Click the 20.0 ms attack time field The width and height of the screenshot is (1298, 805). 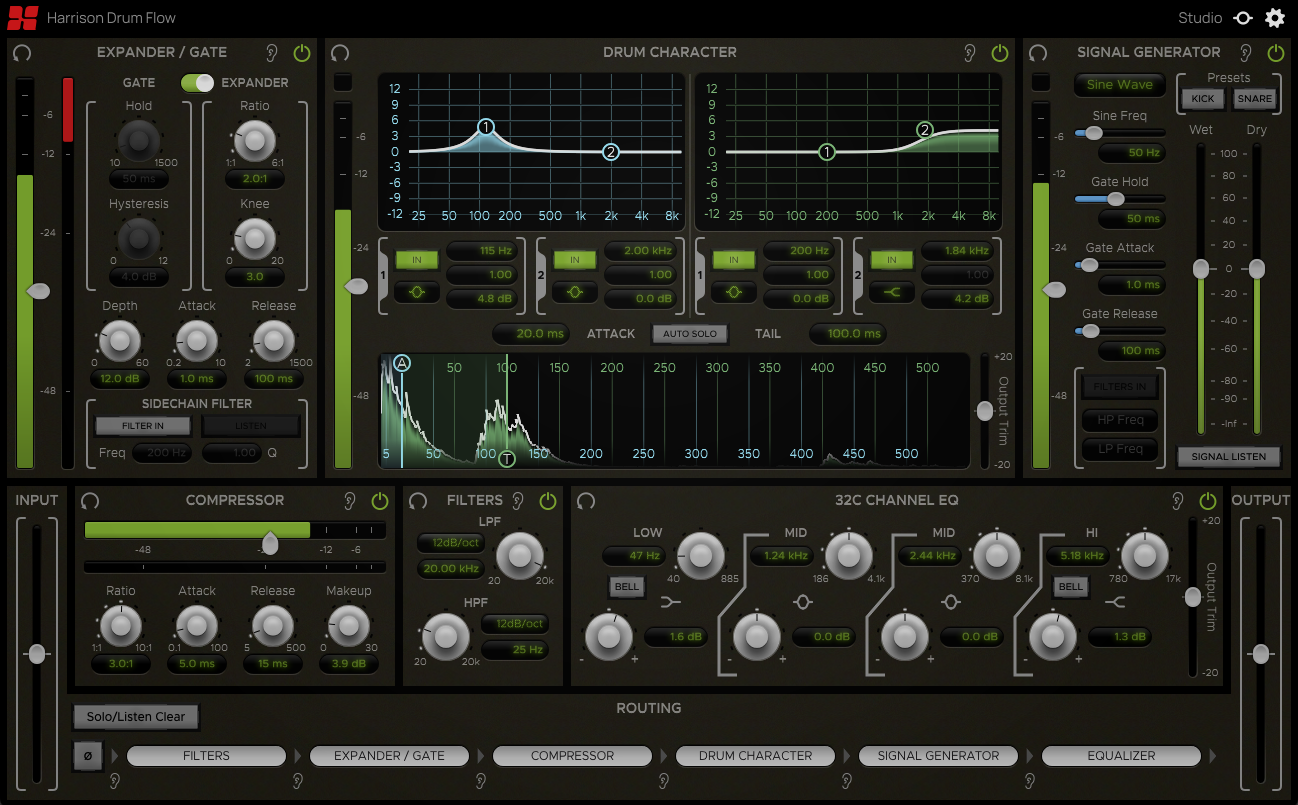529,334
